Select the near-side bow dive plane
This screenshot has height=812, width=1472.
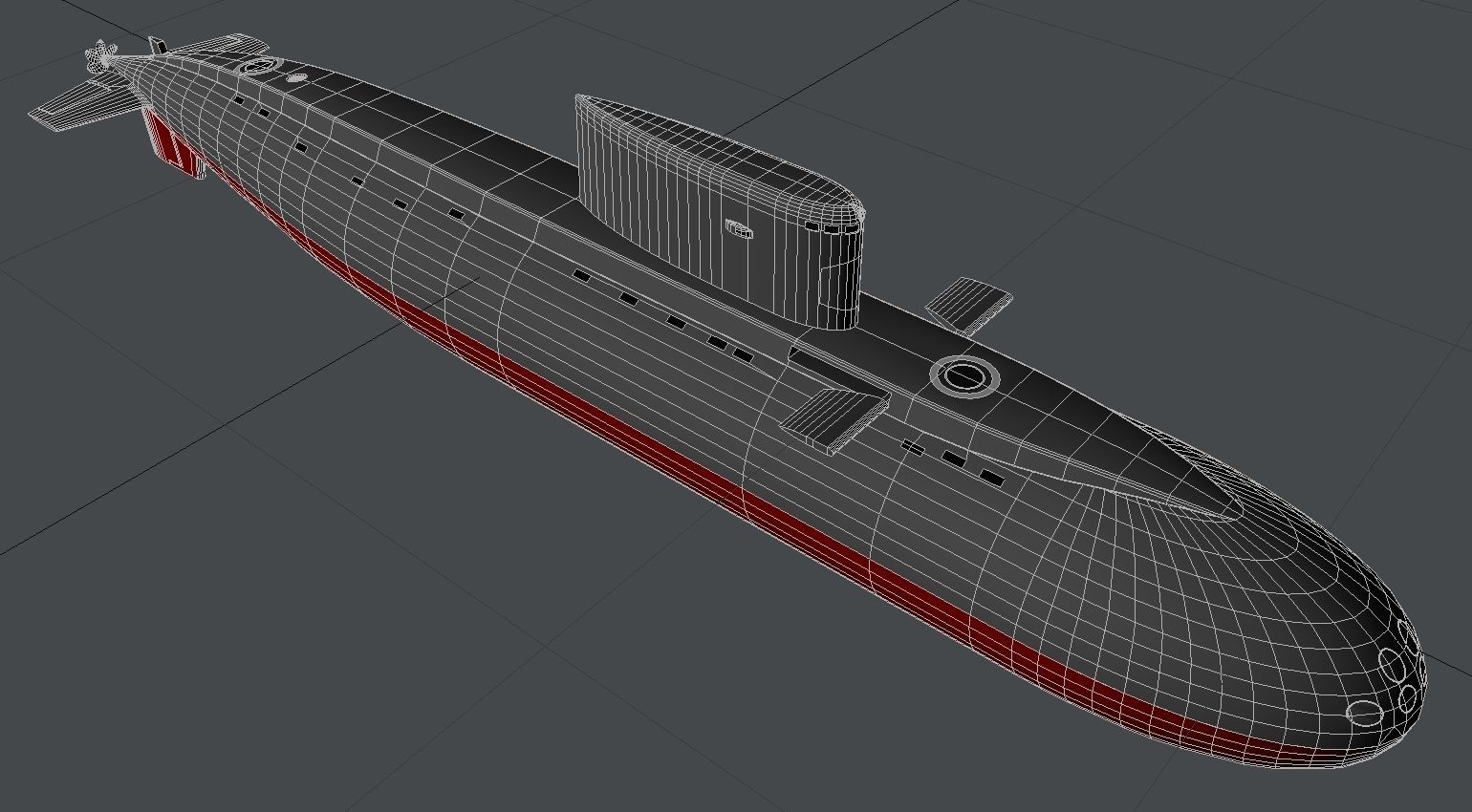tap(836, 419)
